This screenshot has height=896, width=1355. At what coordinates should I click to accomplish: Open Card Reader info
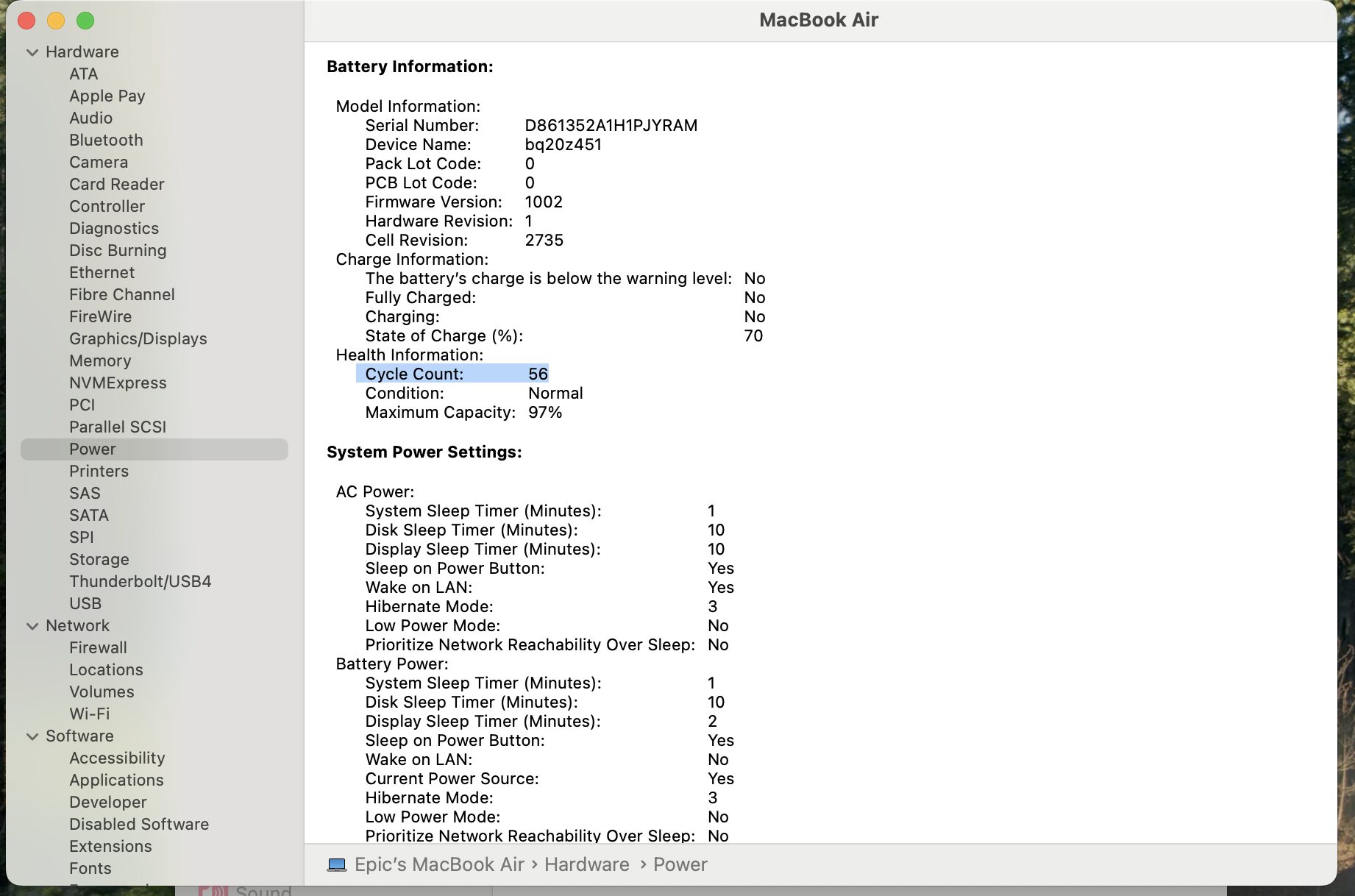pos(117,185)
